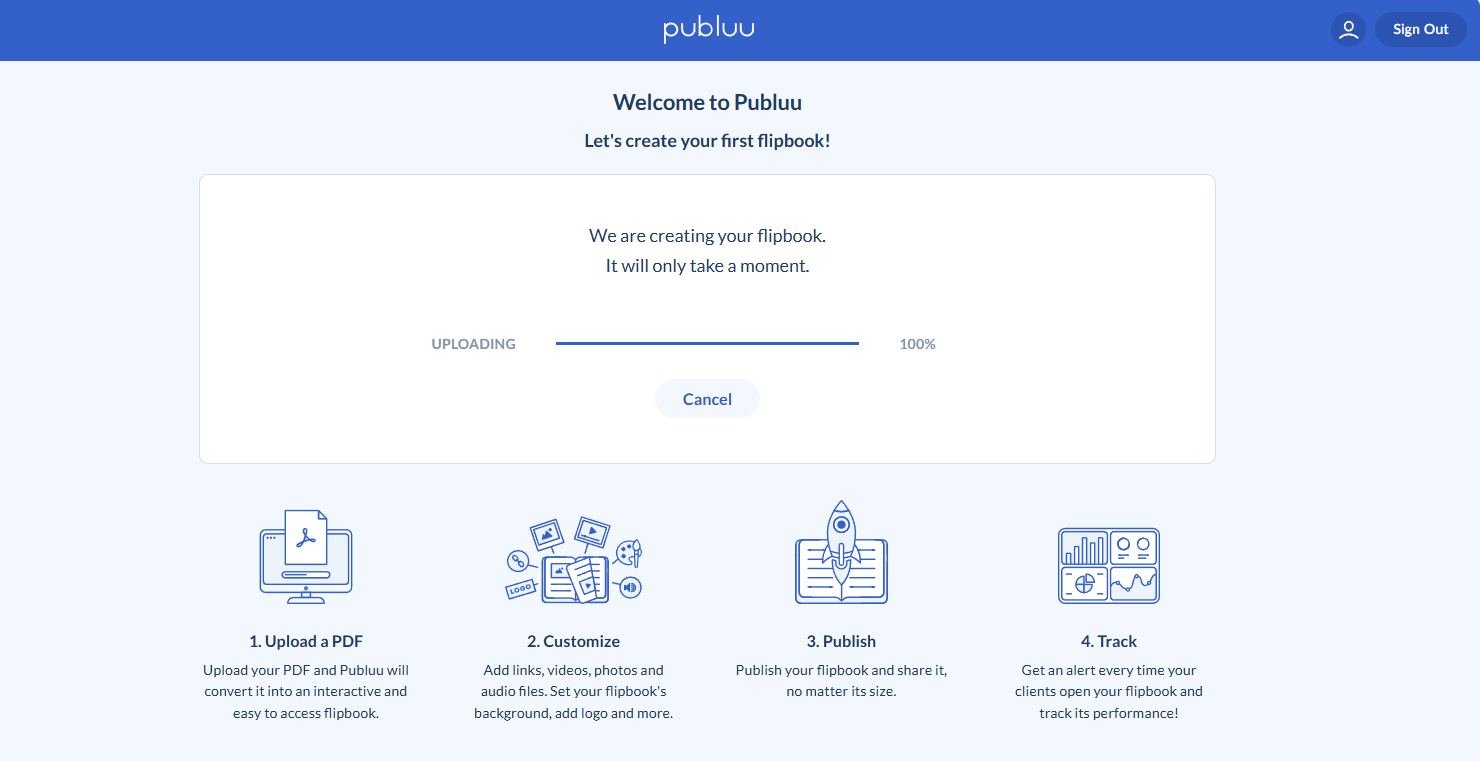Click the Publuu logo in header
This screenshot has width=1480, height=761.
point(708,29)
